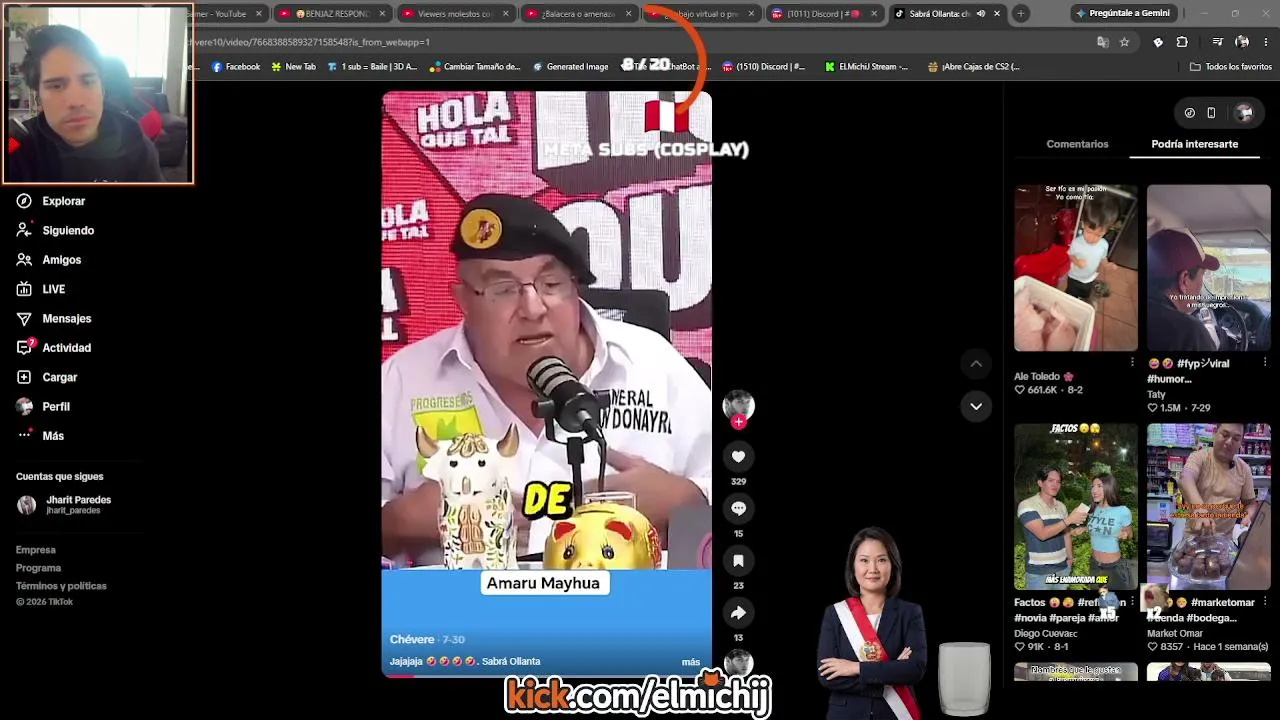Click the phone app icon in TikTok header

tap(1211, 113)
